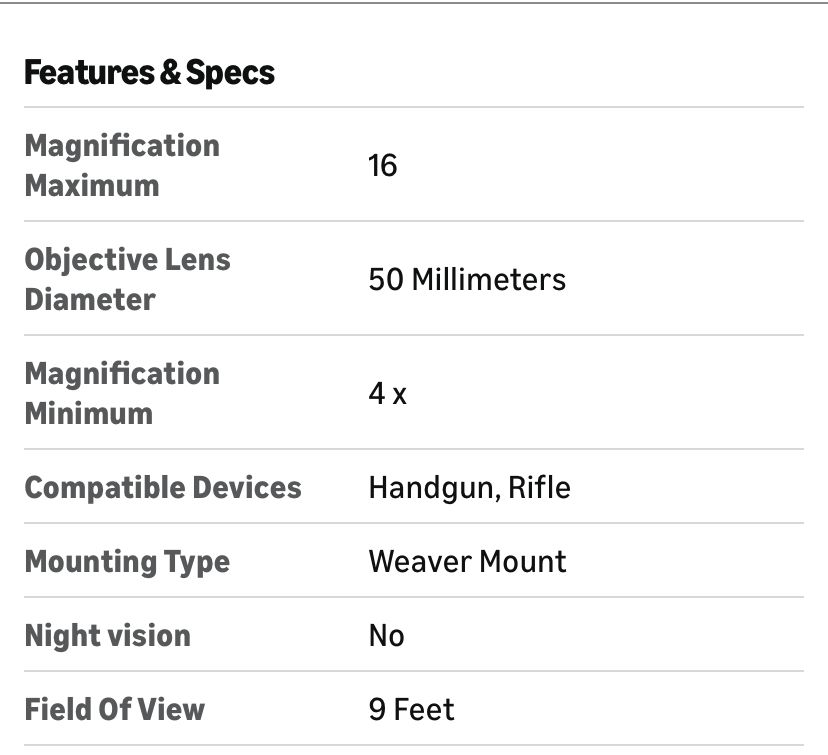Click the Objective Lens Diameter label
Image resolution: width=828 pixels, height=755 pixels.
point(127,279)
